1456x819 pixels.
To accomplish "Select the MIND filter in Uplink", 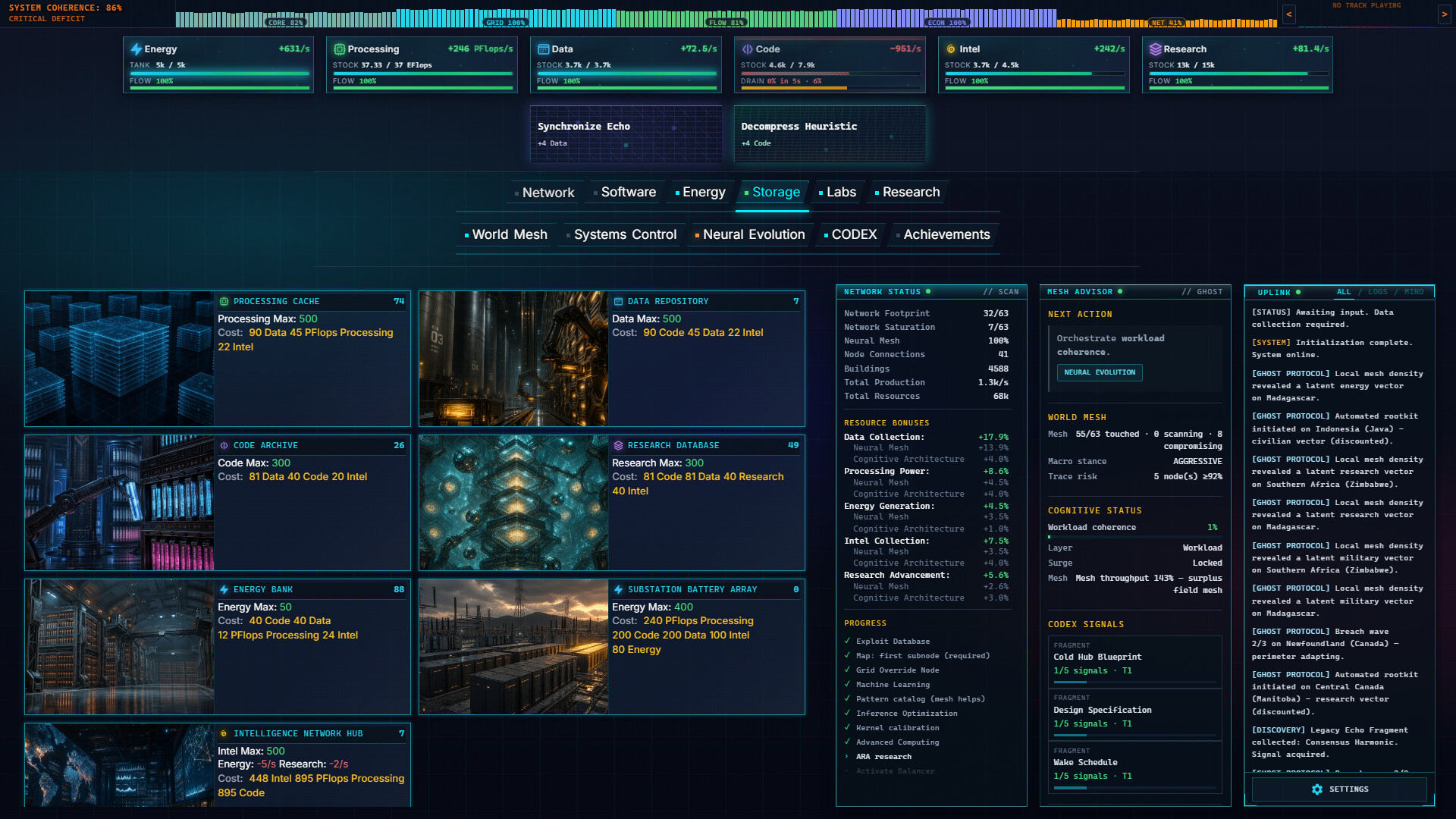I will [1414, 292].
